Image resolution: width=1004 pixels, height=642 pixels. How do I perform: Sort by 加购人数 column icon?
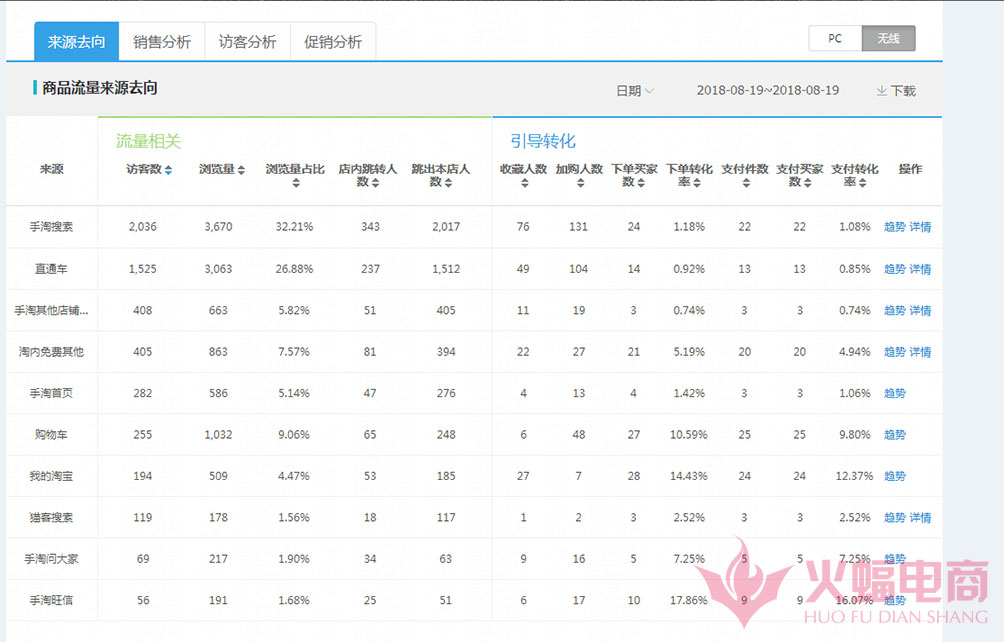click(579, 183)
